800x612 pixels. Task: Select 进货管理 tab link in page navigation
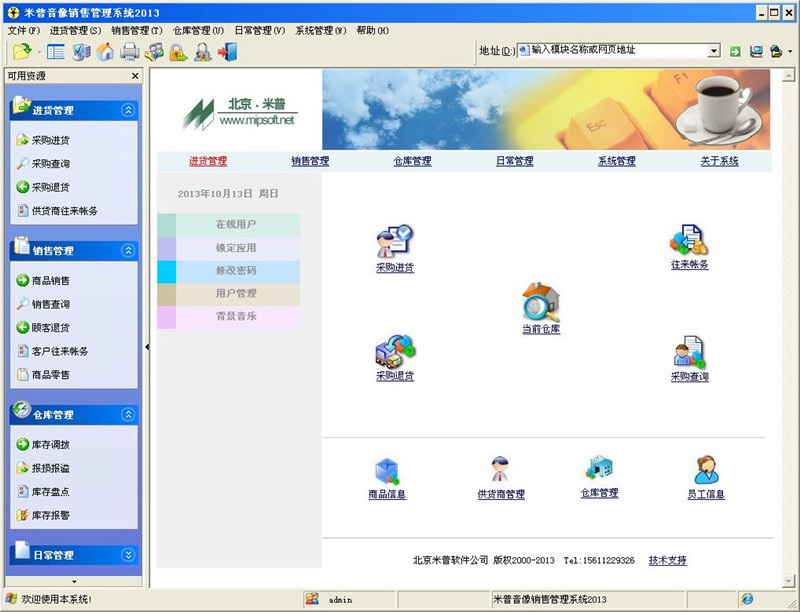coord(208,161)
